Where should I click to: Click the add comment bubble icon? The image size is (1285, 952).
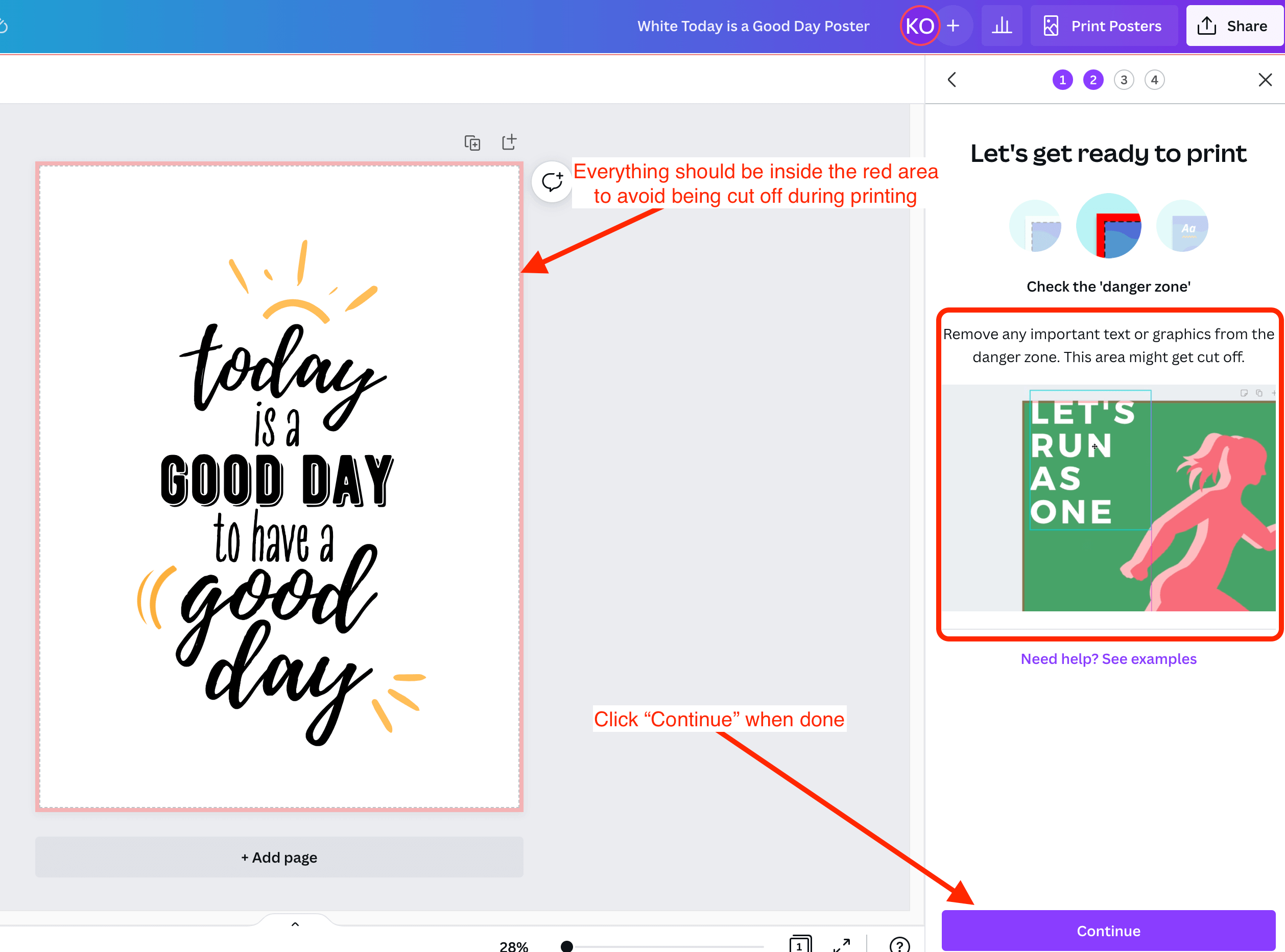click(x=552, y=181)
